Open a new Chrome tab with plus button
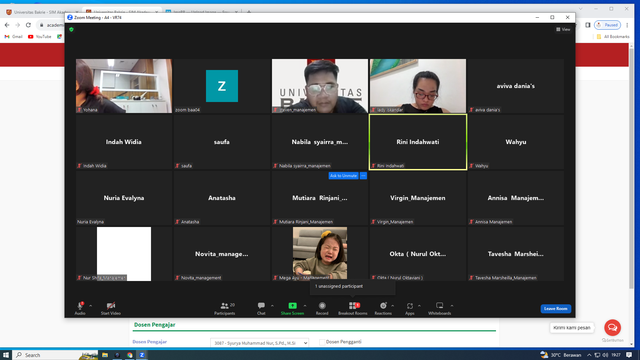 click(x=249, y=12)
